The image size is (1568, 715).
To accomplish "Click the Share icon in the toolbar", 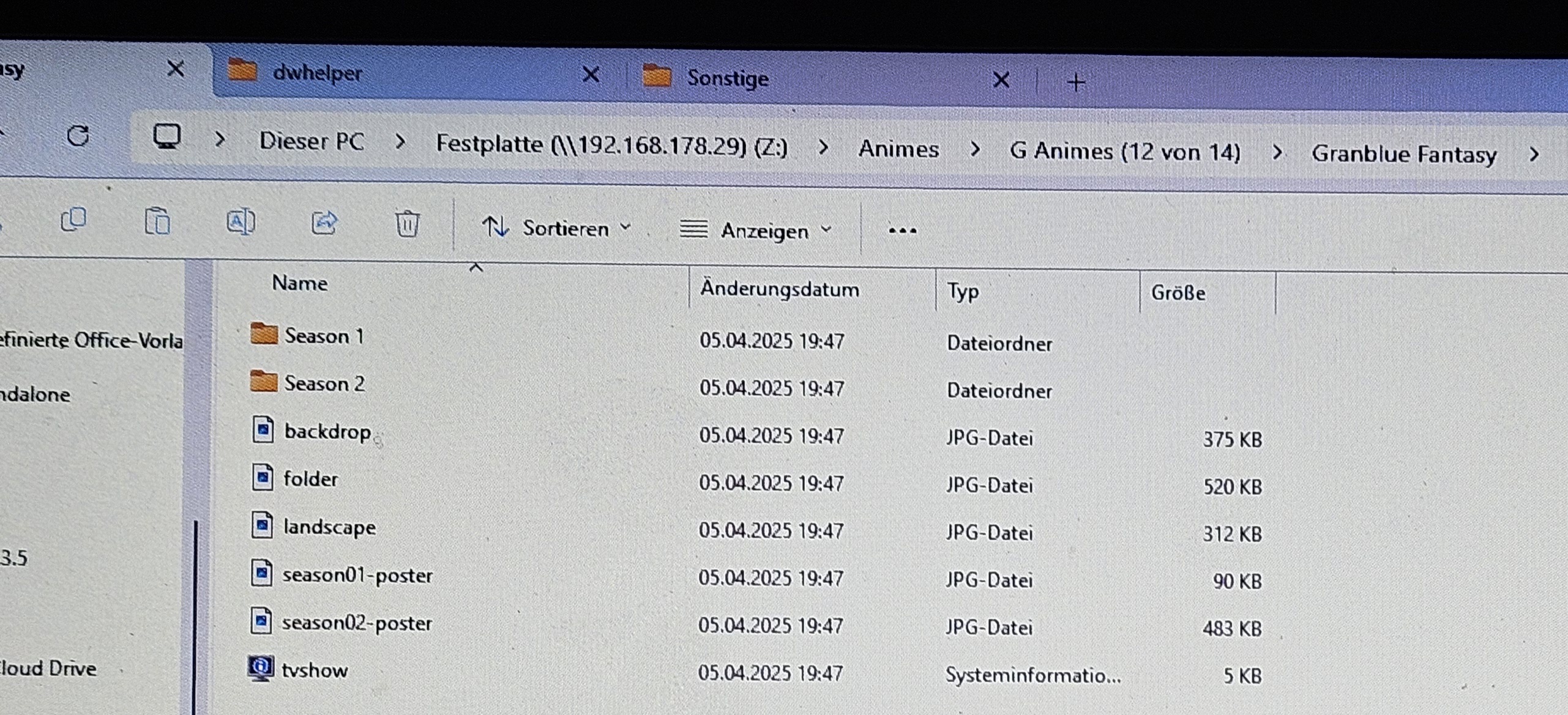I will pyautogui.click(x=324, y=223).
